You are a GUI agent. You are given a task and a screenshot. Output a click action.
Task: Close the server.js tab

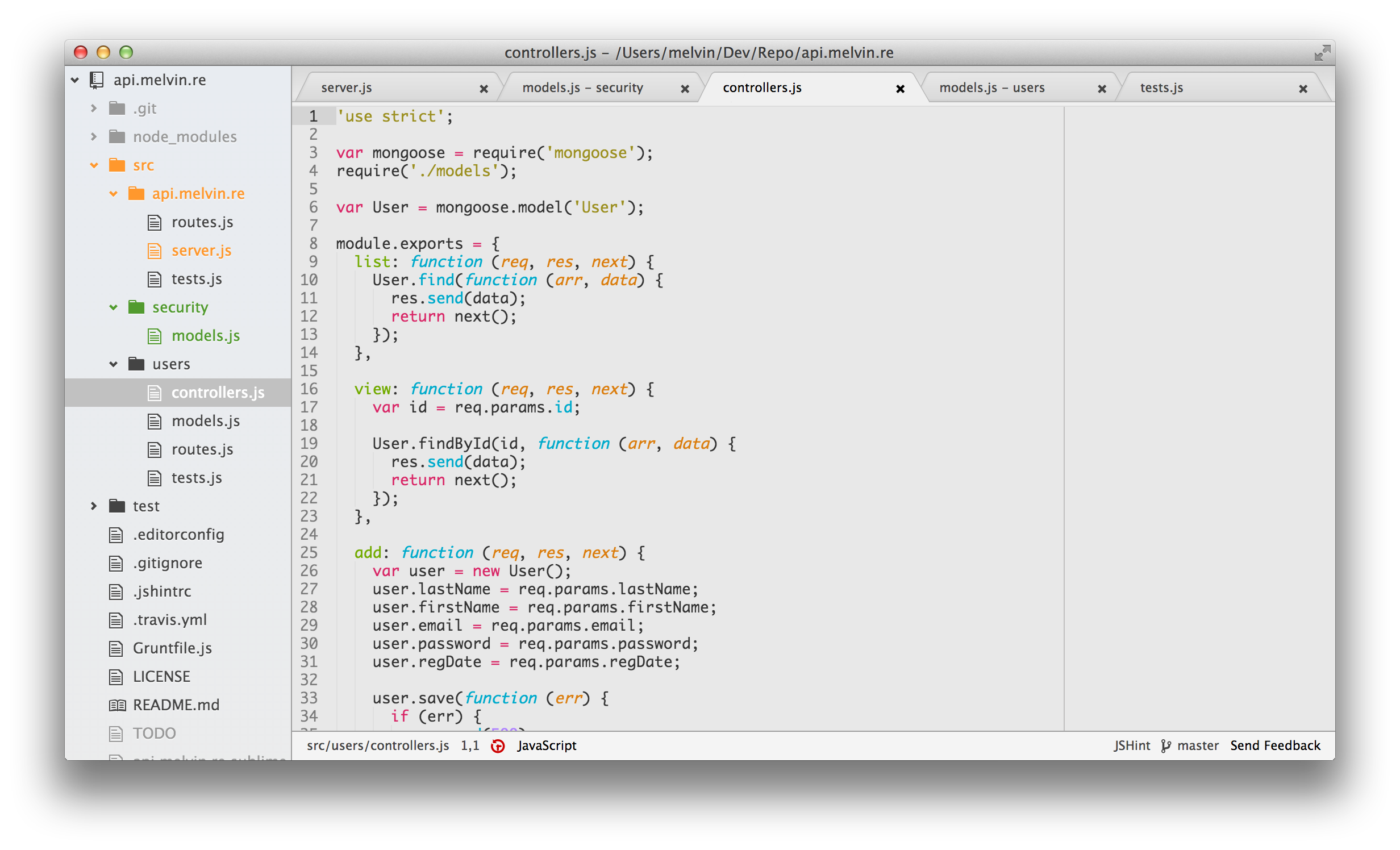(x=484, y=88)
